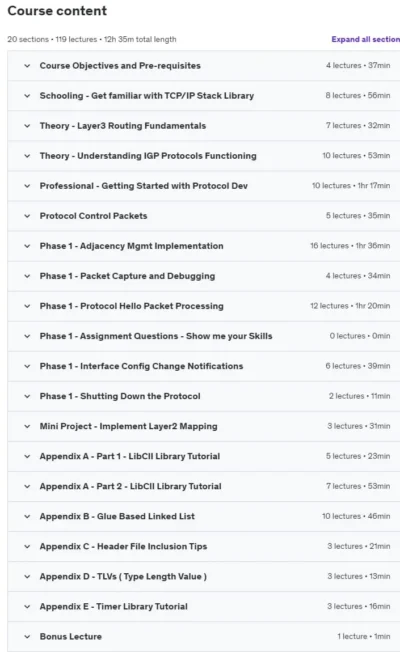Expand chevron for Appendix A Part 1 LibCli
Viewport: 400px width, 652px height.
pyautogui.click(x=27, y=456)
